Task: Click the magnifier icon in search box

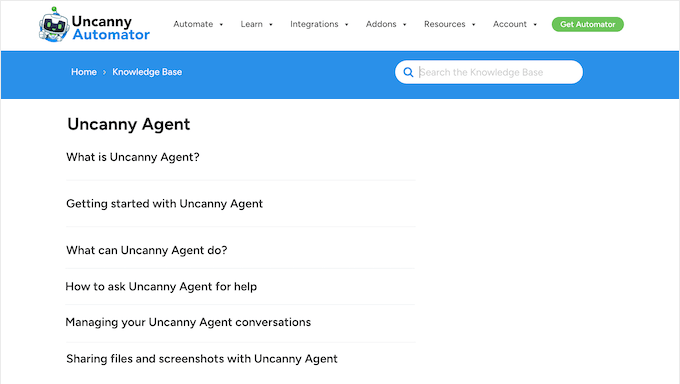Action: (408, 72)
